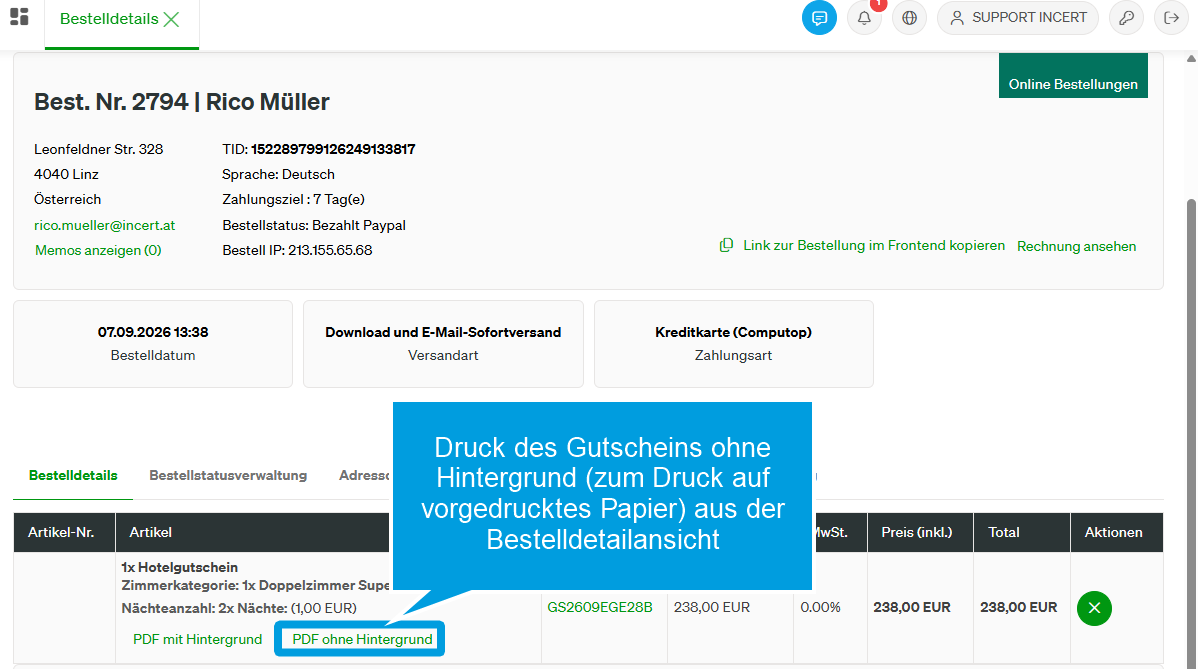Viewport: 1198px width, 669px height.
Task: Open the dashboard grid menu icon
Action: click(19, 17)
